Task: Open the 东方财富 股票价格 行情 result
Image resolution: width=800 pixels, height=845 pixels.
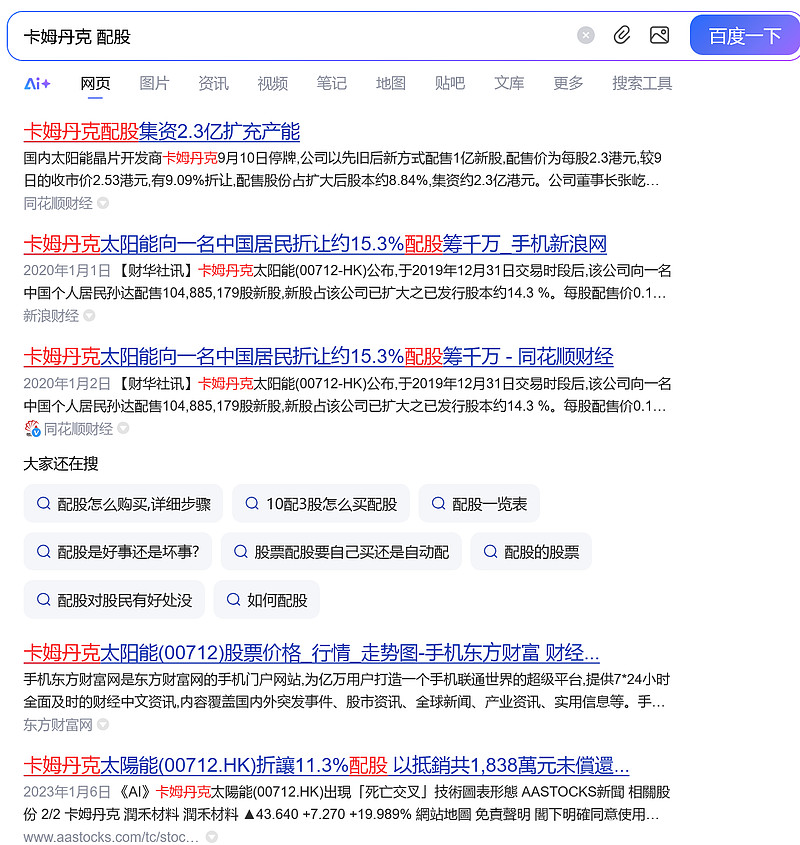Action: pyautogui.click(x=312, y=653)
